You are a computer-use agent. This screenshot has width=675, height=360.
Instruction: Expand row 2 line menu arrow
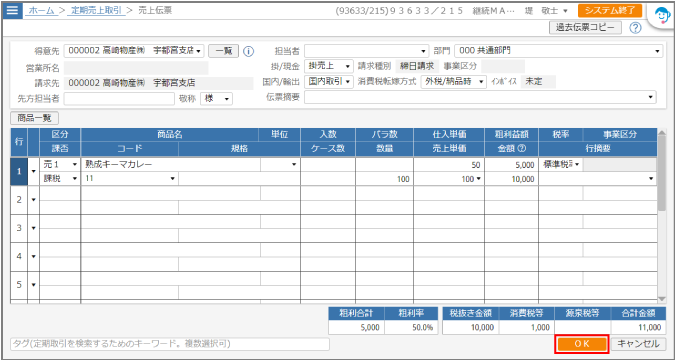click(x=34, y=200)
